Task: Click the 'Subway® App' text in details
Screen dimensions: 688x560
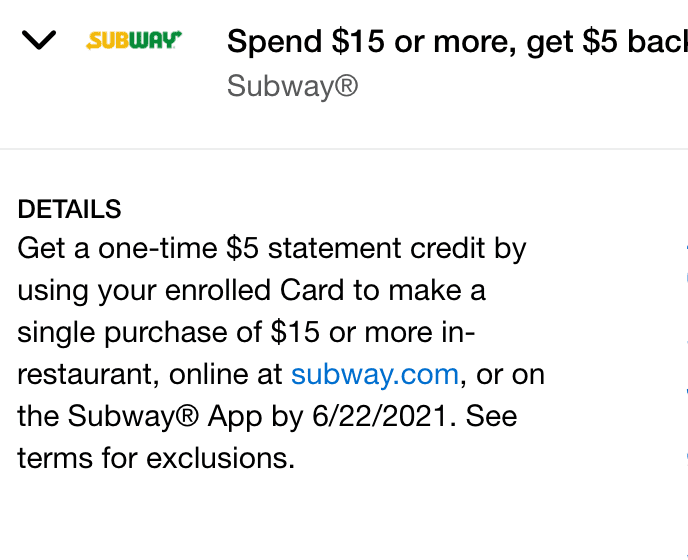Action: (x=165, y=416)
